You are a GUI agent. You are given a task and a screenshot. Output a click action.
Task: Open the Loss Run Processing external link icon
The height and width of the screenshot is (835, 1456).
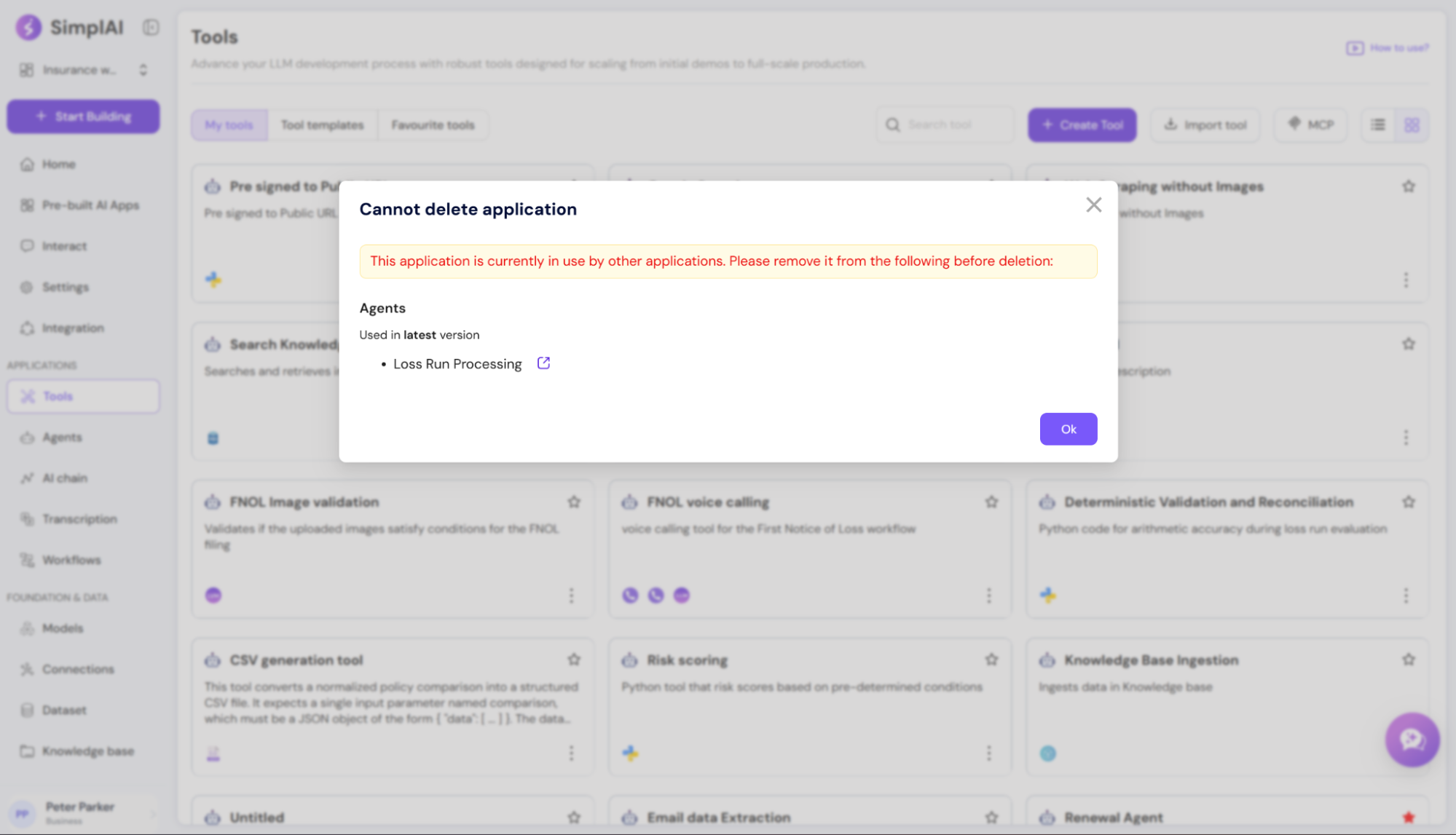543,363
